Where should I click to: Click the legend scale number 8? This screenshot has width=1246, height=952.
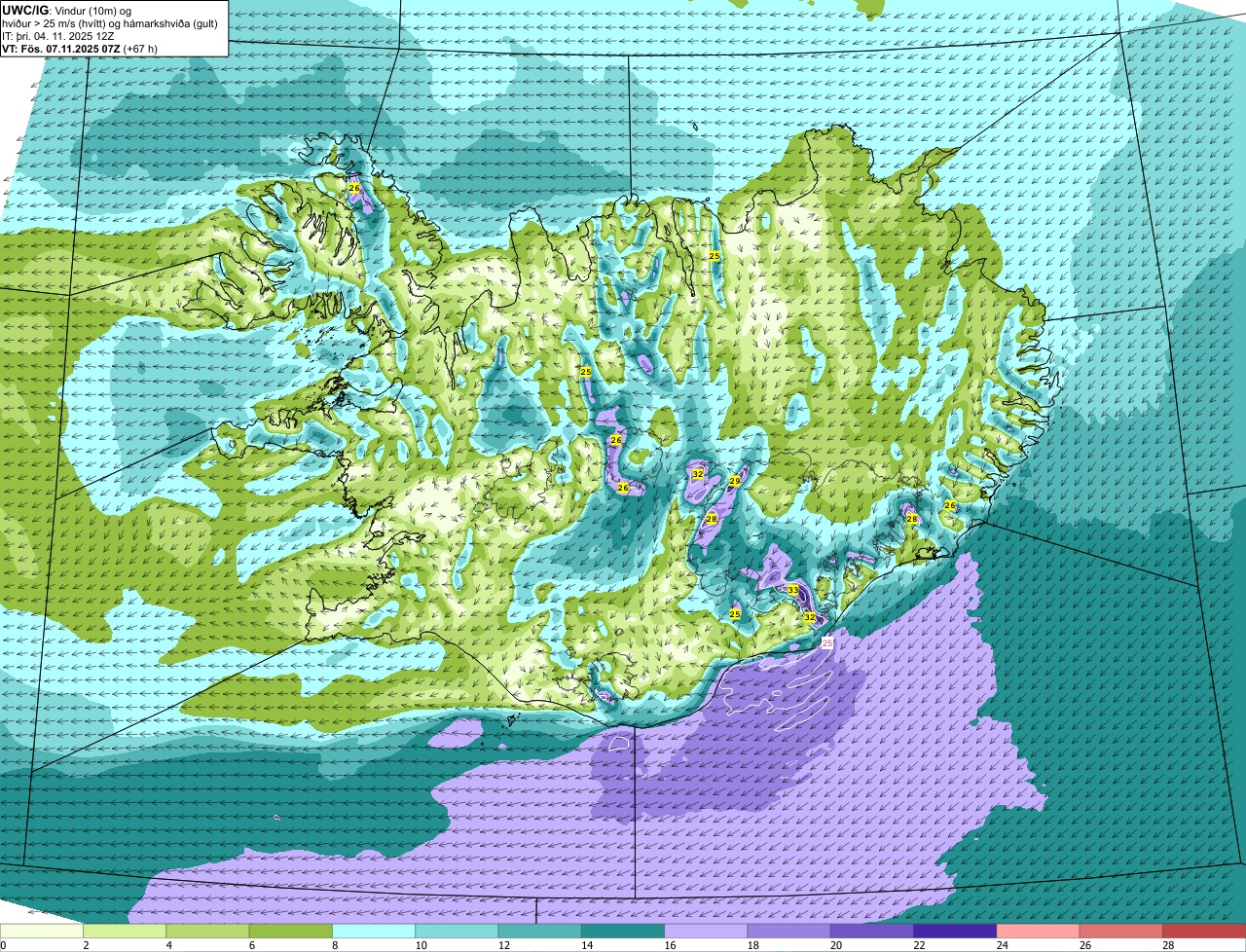[333, 945]
